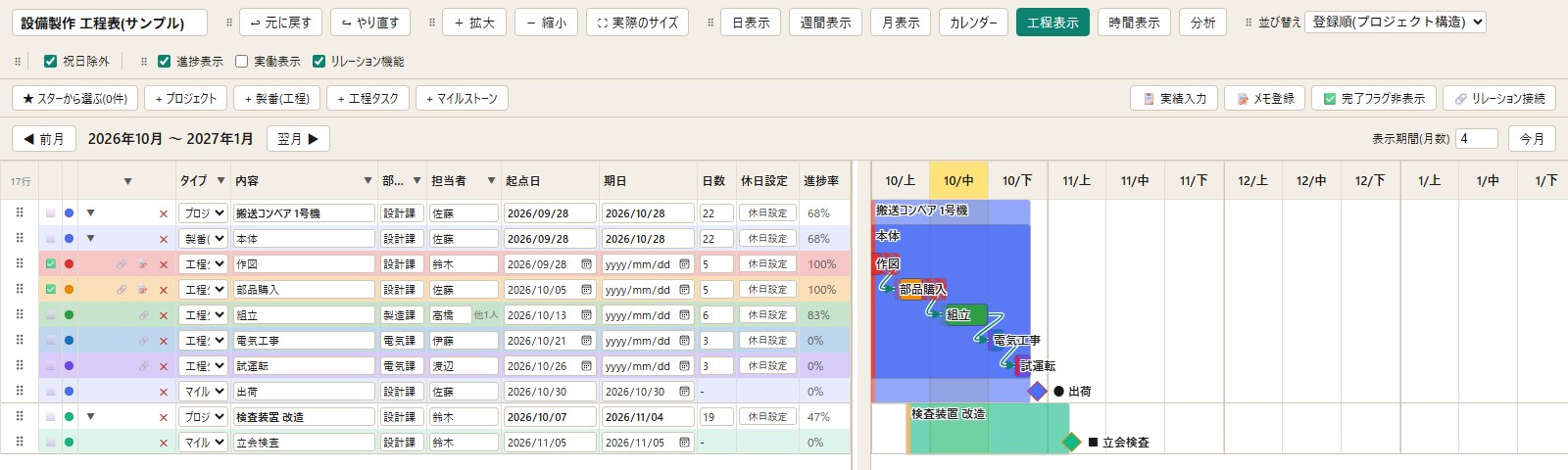Click the 組立 bar in the Gantt chart
Image resolution: width=1568 pixels, height=470 pixels.
[x=964, y=315]
